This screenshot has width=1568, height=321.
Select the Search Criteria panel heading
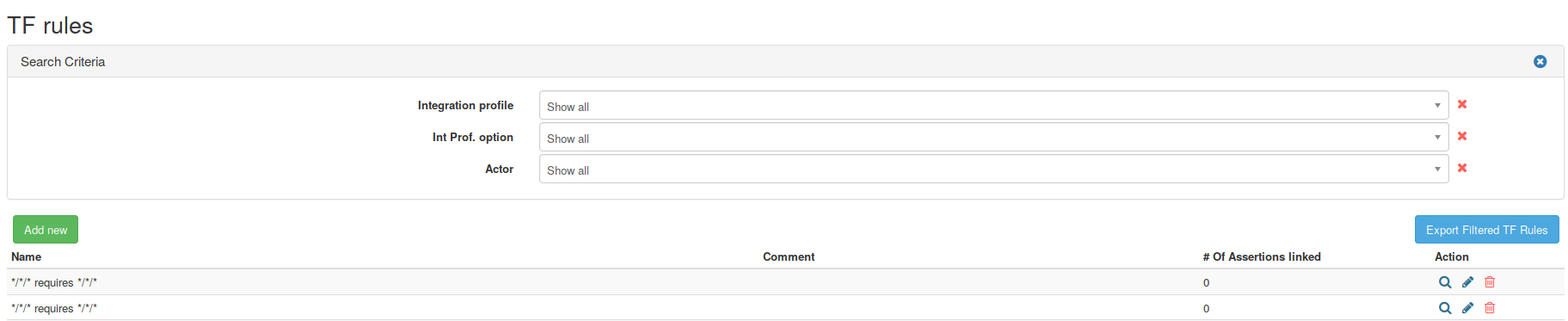point(63,62)
